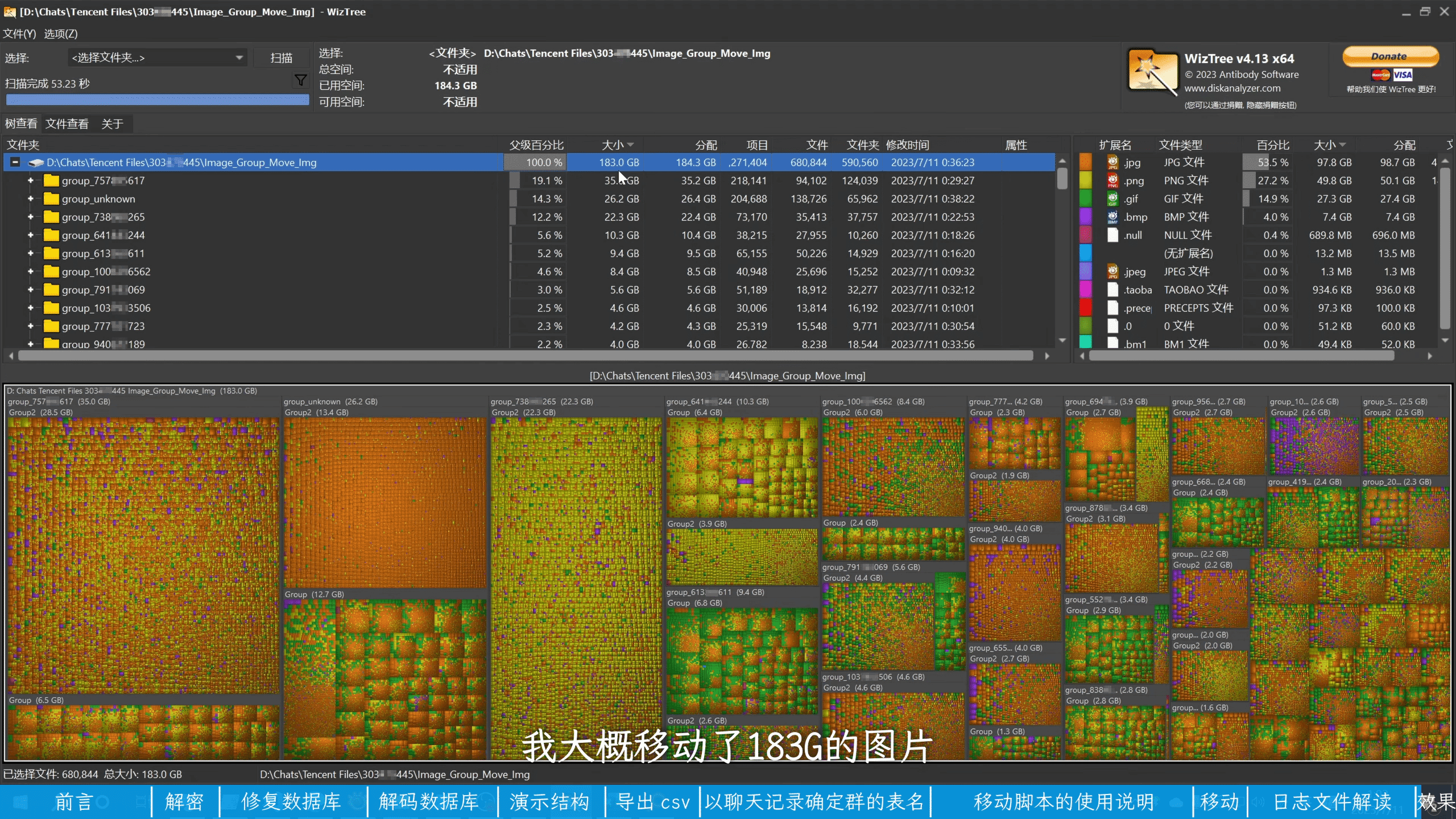Click the group_unknown folder icon
The image size is (1456, 819).
point(52,199)
